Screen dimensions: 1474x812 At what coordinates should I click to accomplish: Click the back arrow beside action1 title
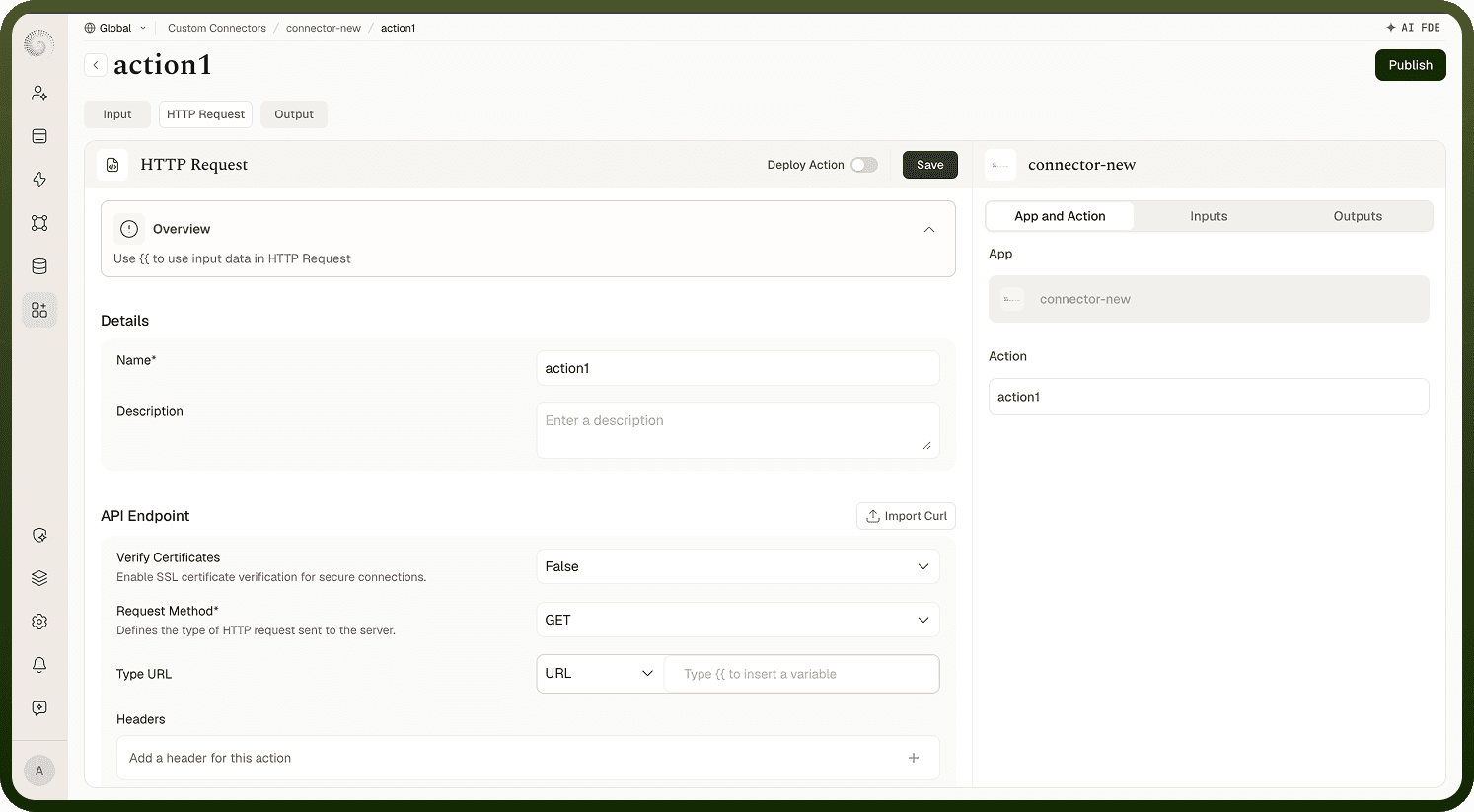pos(96,65)
